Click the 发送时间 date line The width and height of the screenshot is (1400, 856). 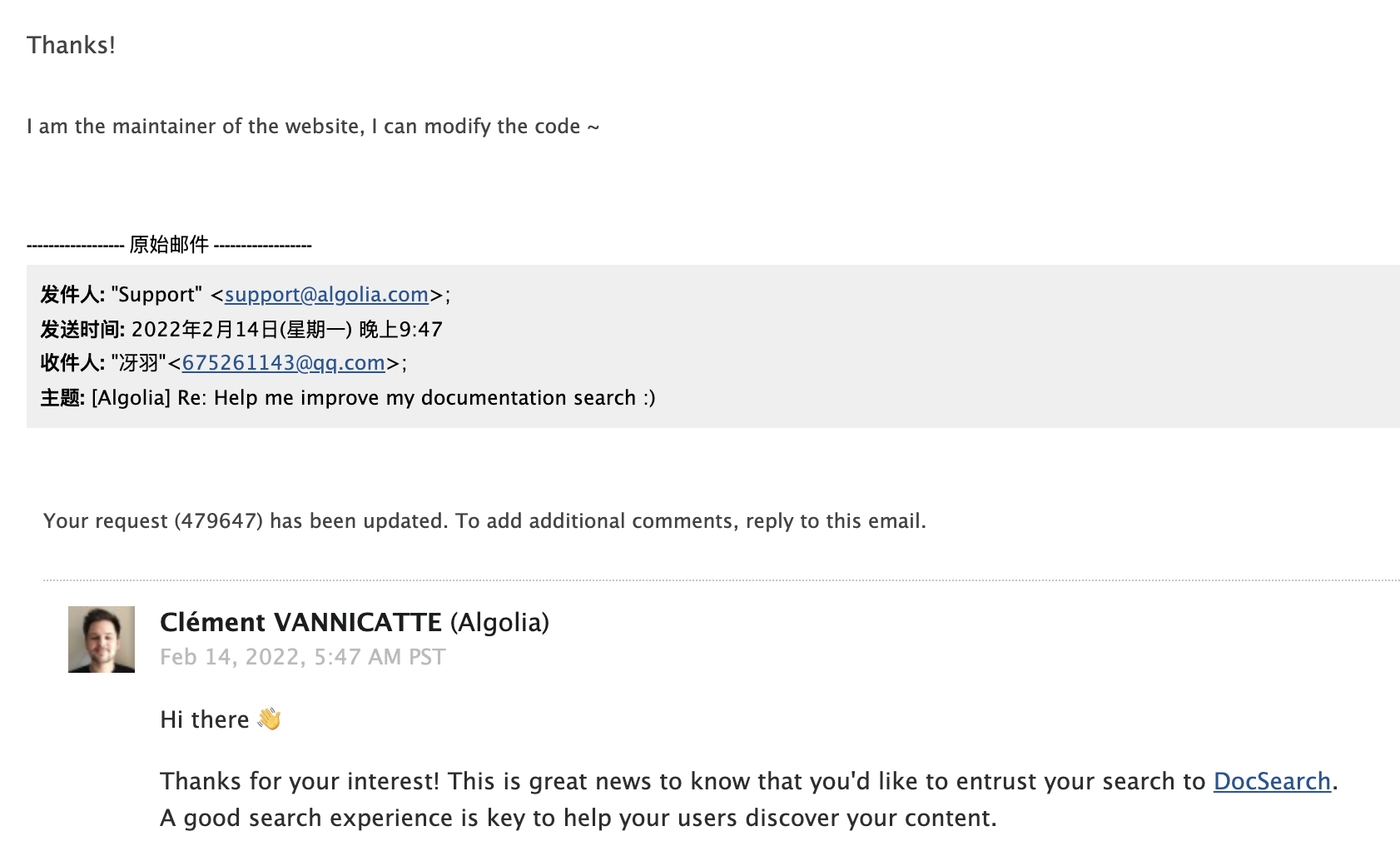click(x=241, y=330)
